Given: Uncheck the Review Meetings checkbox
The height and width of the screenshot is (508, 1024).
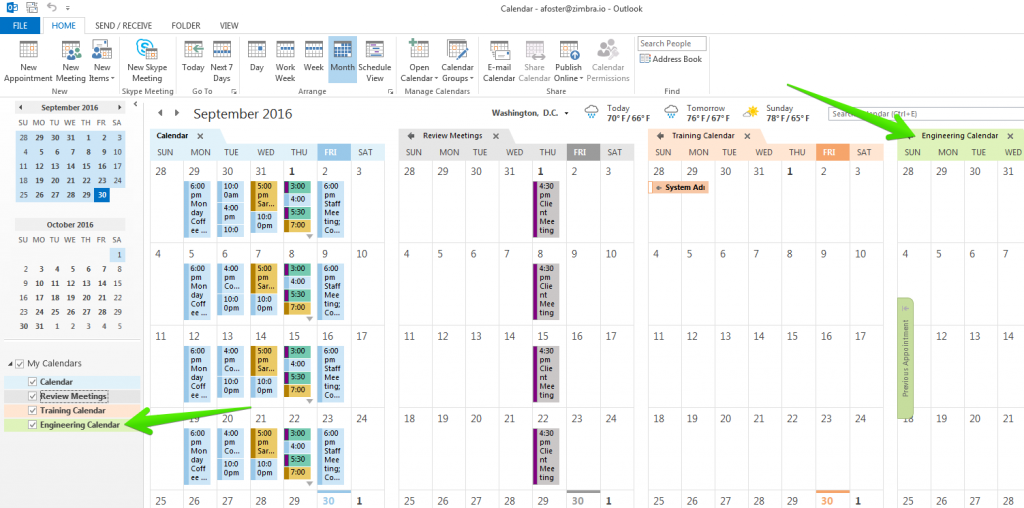Looking at the screenshot, I should pyautogui.click(x=33, y=396).
